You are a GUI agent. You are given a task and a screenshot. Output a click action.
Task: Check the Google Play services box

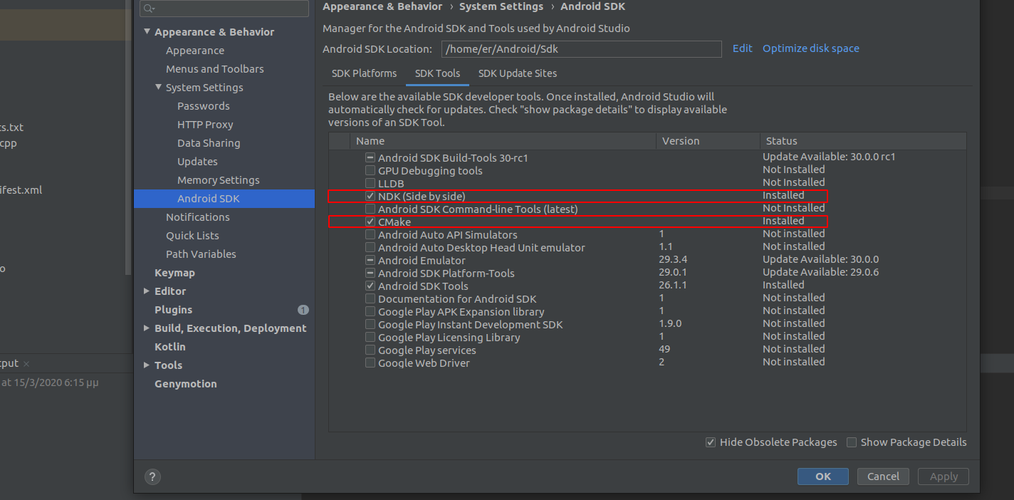click(370, 350)
